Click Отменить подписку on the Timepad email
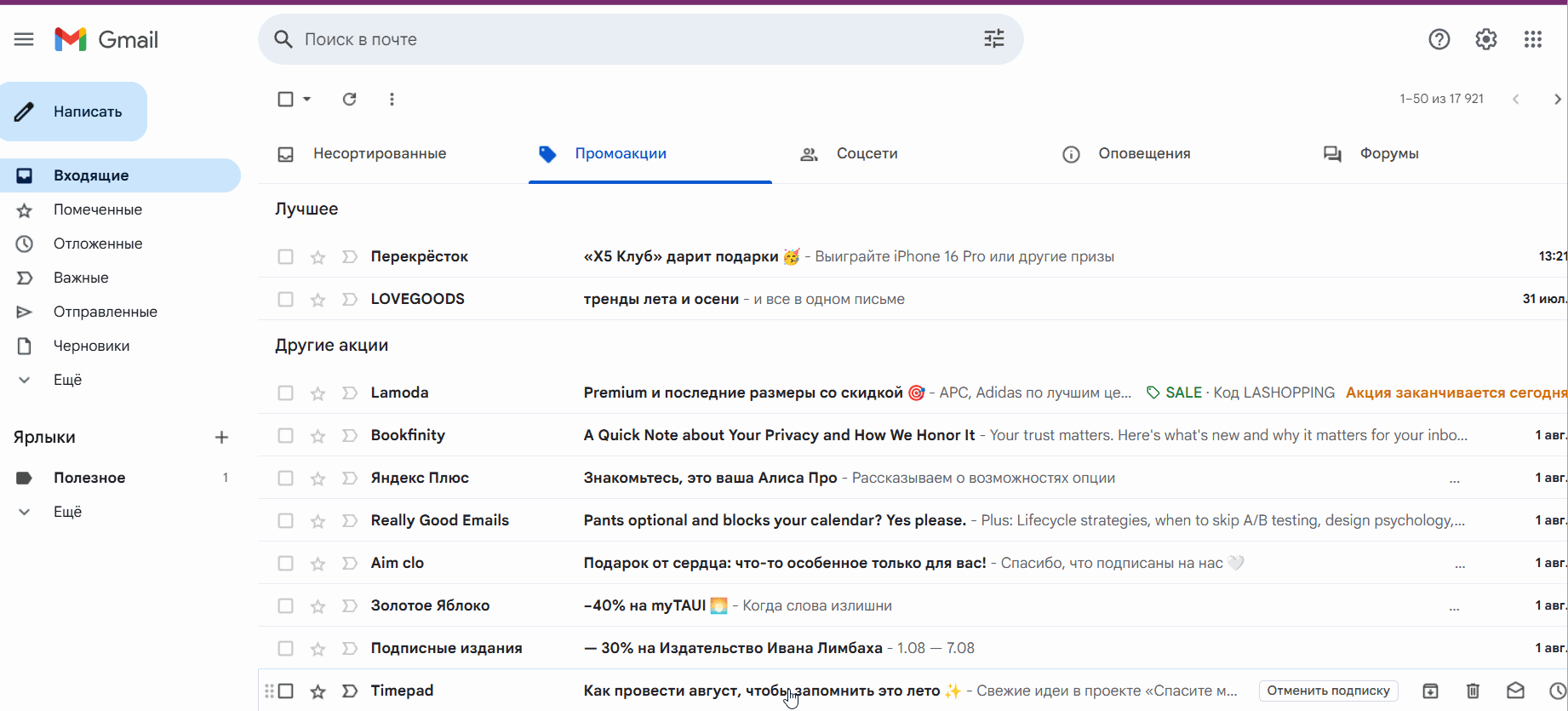The image size is (1568, 711). (x=1328, y=691)
